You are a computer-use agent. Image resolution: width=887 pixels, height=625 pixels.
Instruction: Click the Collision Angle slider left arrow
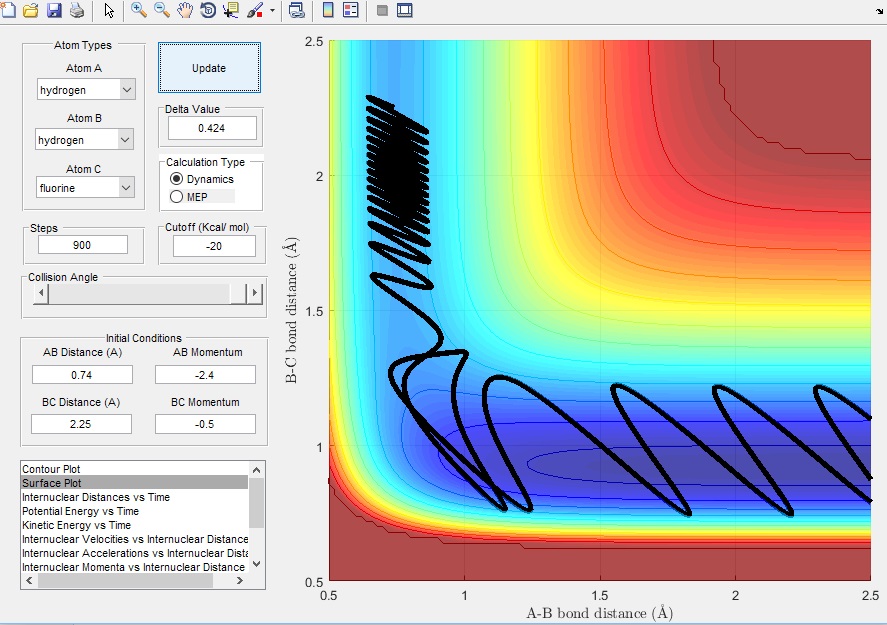(41, 293)
